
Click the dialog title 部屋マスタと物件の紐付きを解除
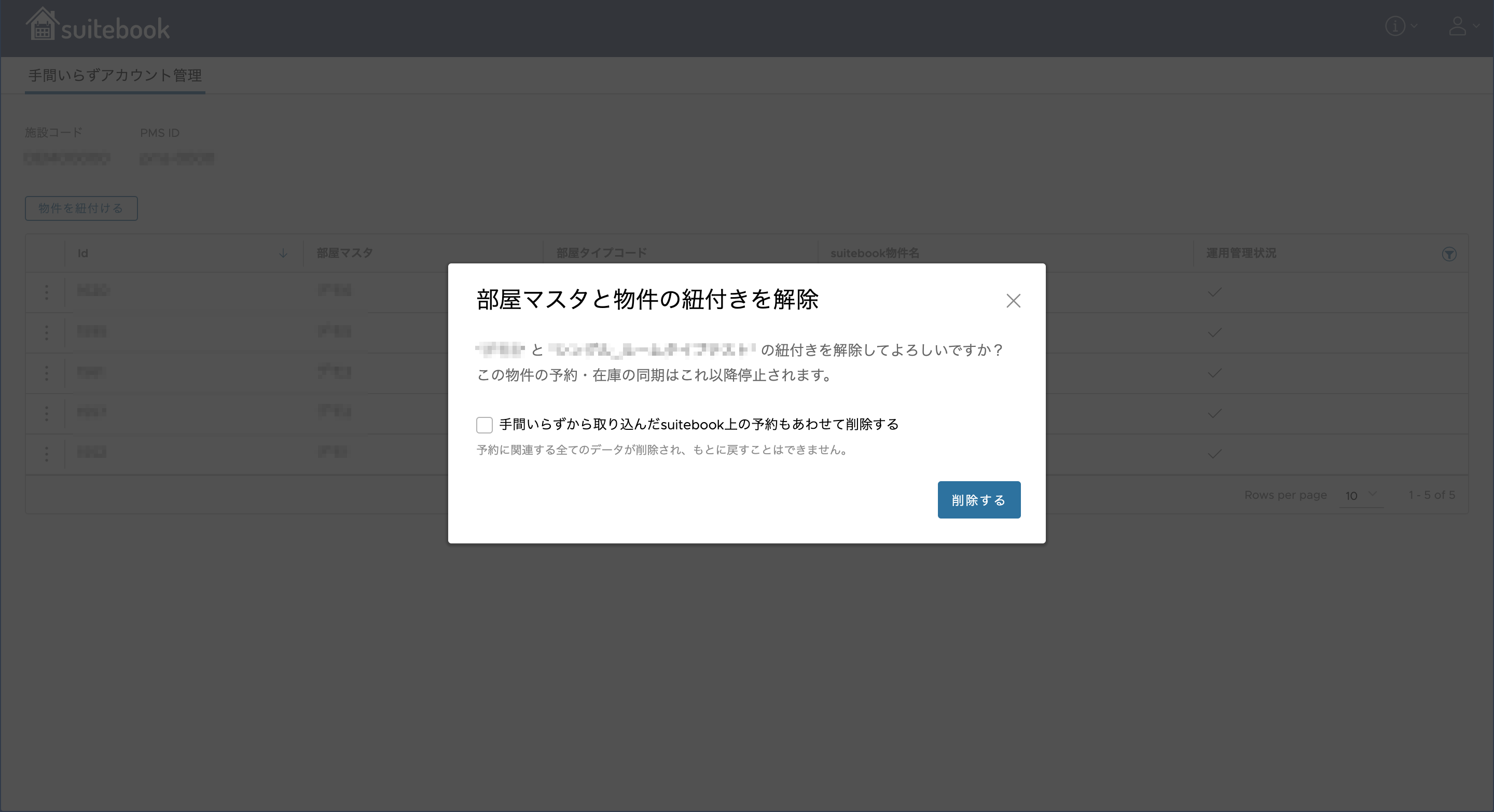click(647, 300)
